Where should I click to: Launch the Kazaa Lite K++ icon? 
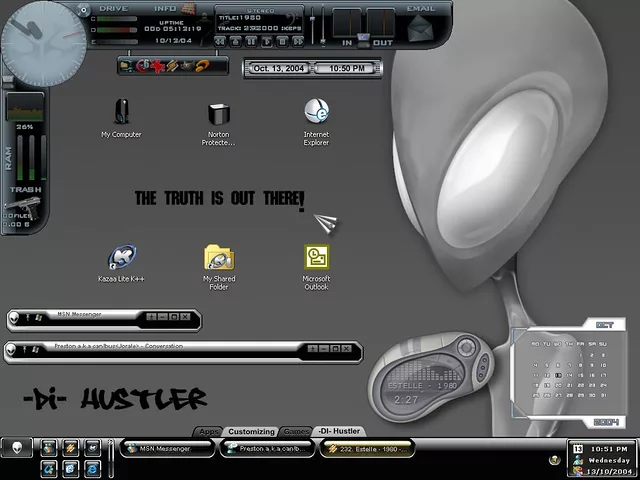click(121, 258)
